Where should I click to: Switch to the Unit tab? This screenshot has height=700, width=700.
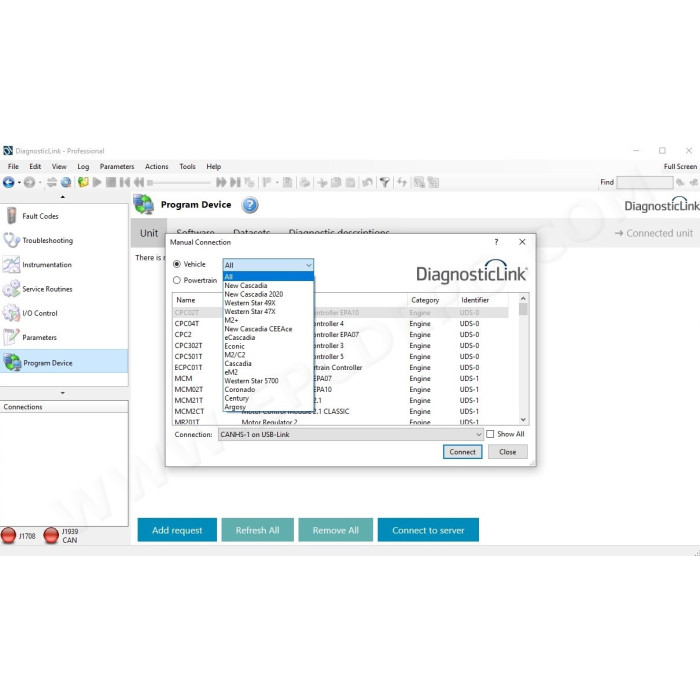tap(149, 233)
